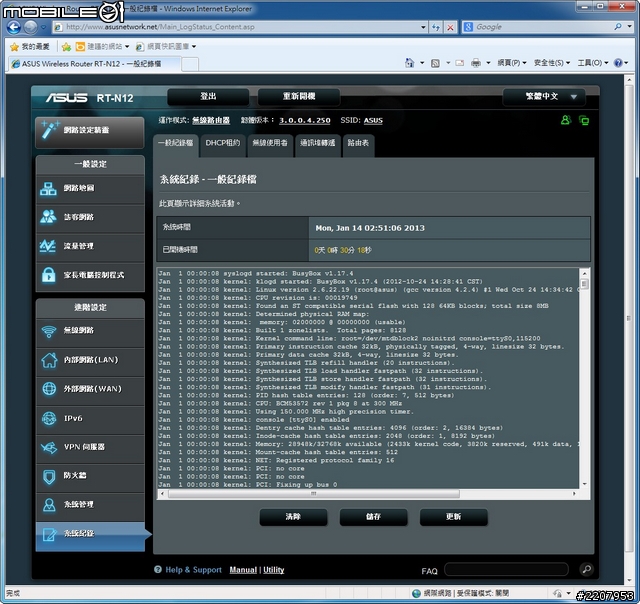Click the log vertical scrollbar thumb
This screenshot has width=640, height=604.
584,284
